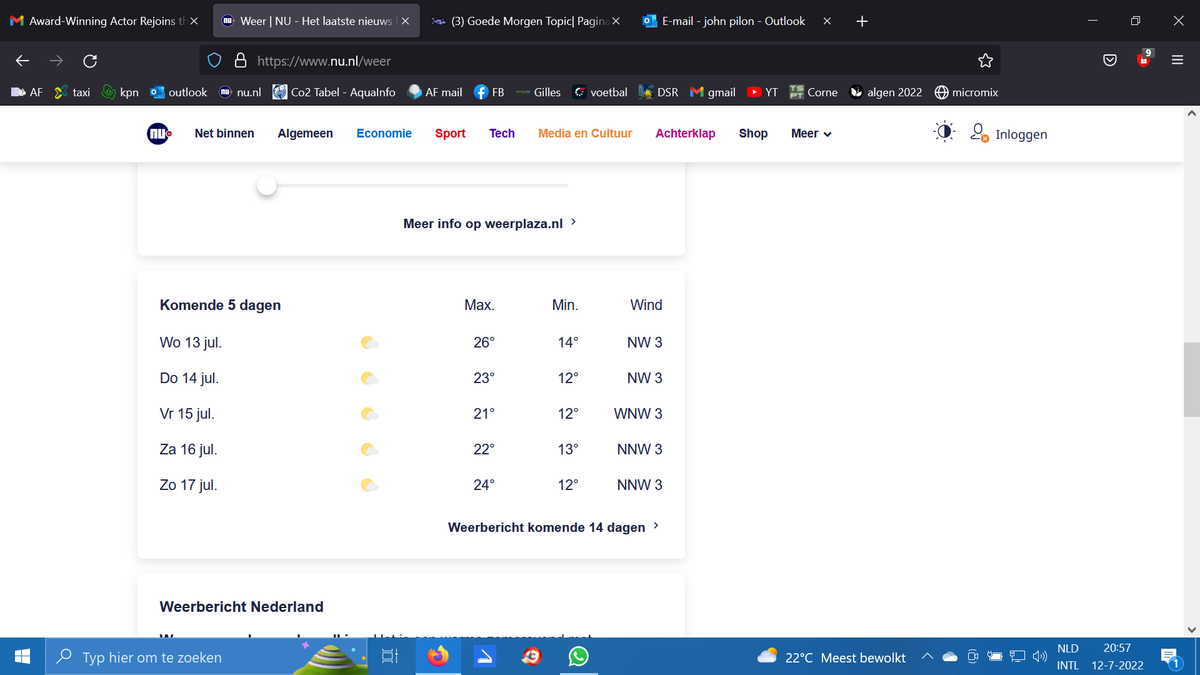Bookmark this page with the star icon
Viewport: 1200px width, 675px height.
pyautogui.click(x=985, y=61)
